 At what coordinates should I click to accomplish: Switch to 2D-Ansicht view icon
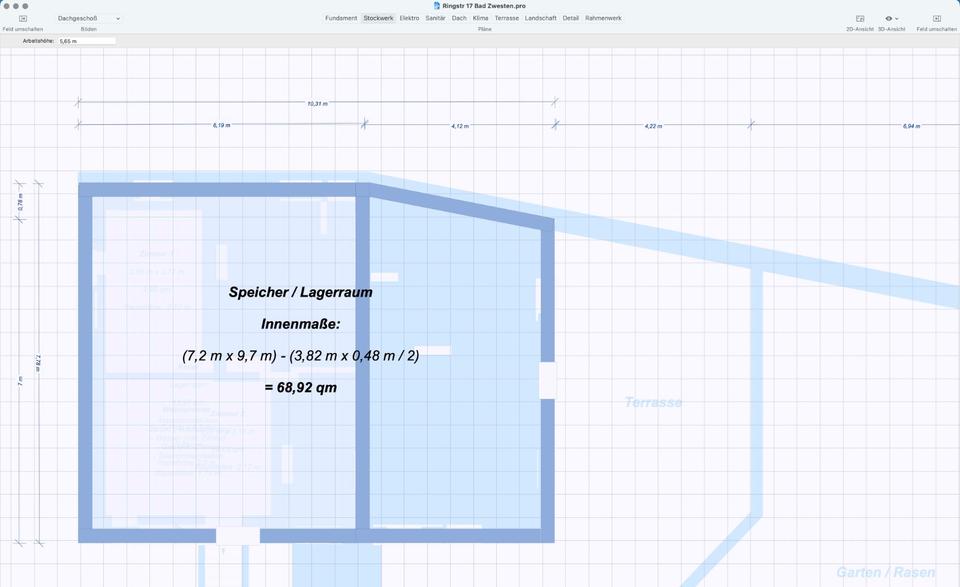[859, 18]
